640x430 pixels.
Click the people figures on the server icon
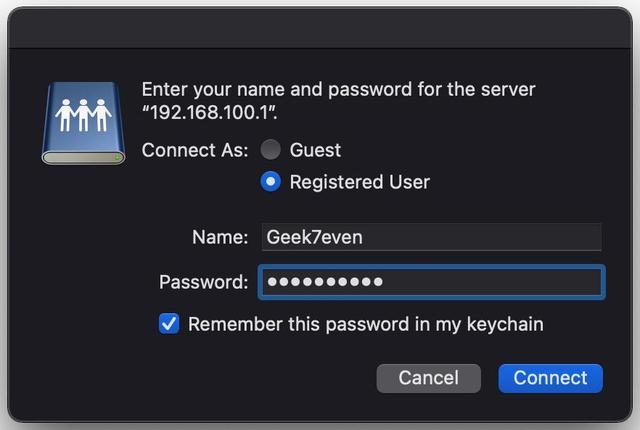click(x=83, y=113)
